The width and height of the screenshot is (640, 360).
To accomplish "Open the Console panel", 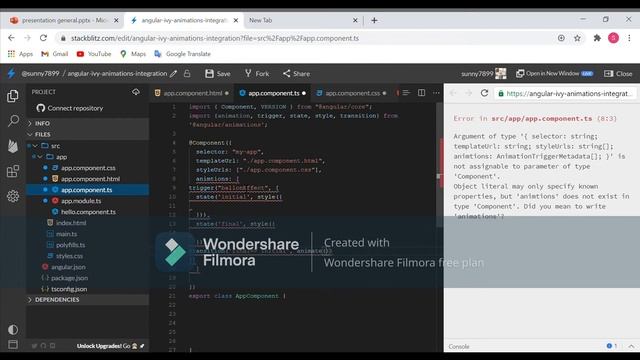I will coord(459,347).
